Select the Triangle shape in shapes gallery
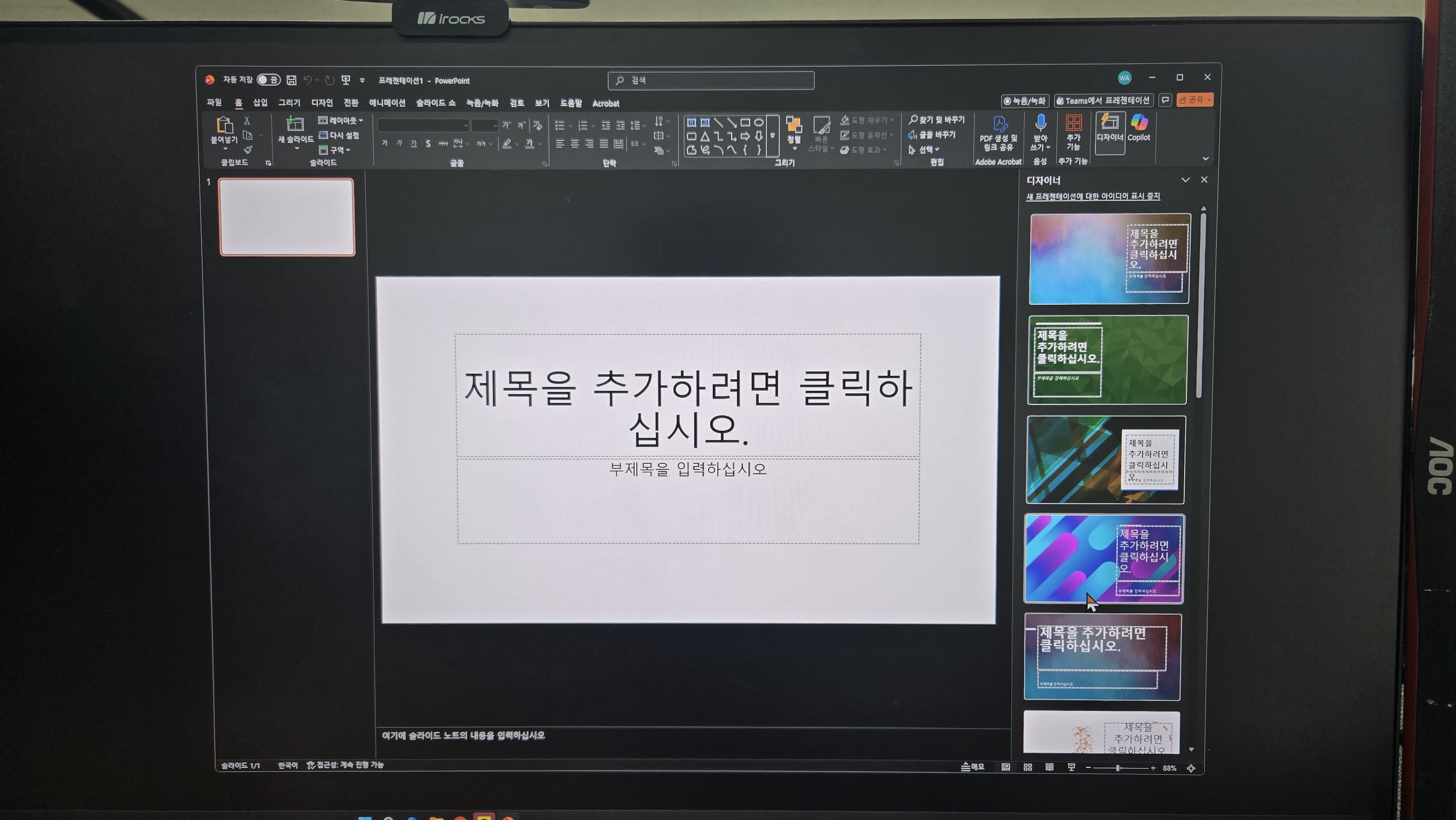This screenshot has width=1456, height=820. tap(705, 136)
